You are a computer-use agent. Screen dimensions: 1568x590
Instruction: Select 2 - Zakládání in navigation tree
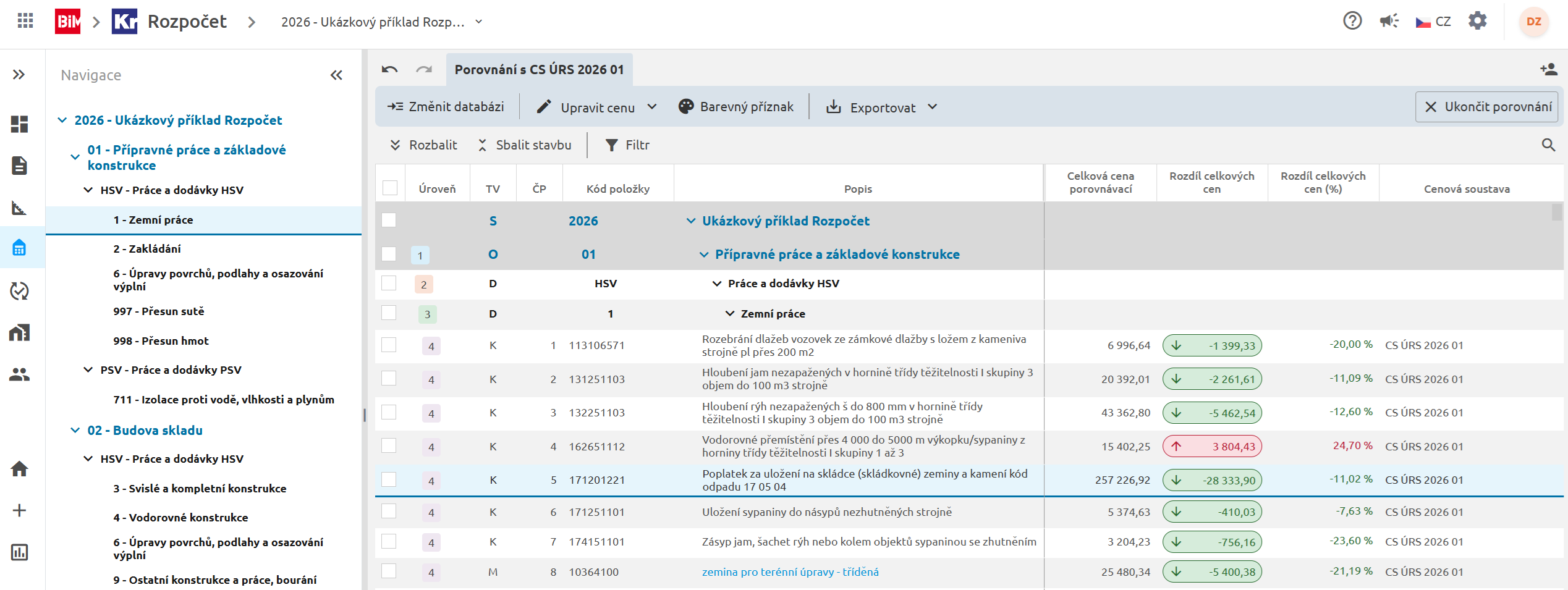pos(147,249)
